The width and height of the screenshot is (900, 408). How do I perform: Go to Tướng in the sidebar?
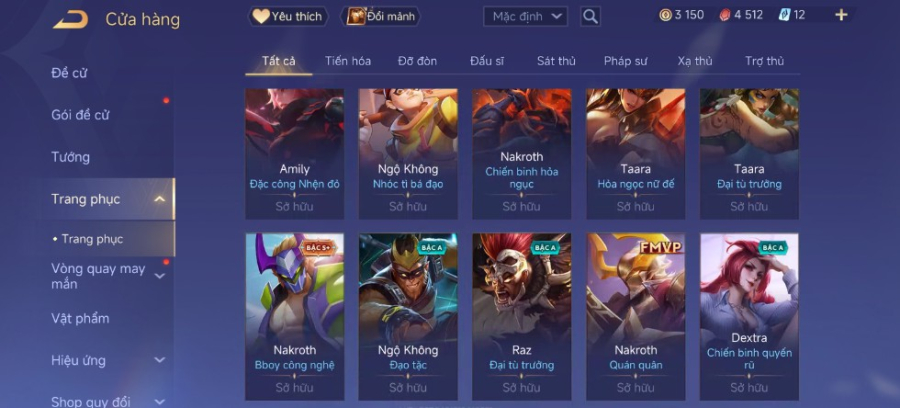[71, 157]
